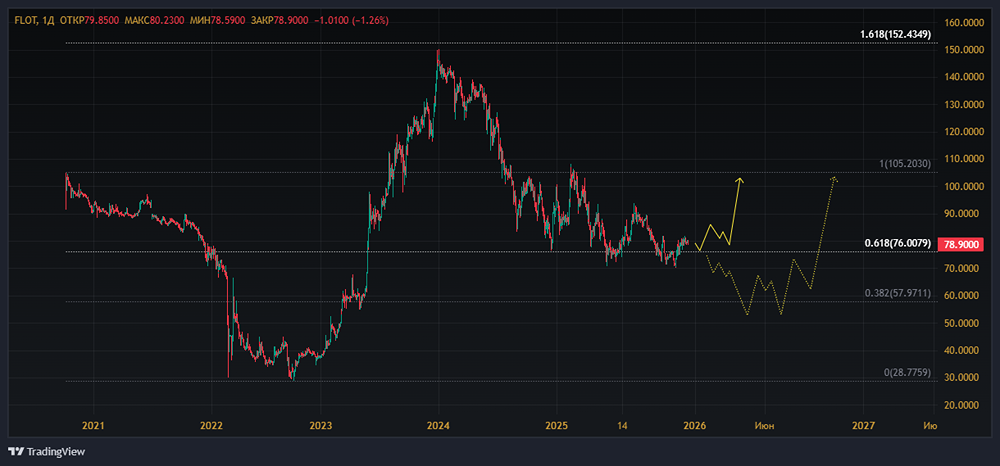Click the 0(28.7759) Fibonacci level label

pyautogui.click(x=908, y=372)
